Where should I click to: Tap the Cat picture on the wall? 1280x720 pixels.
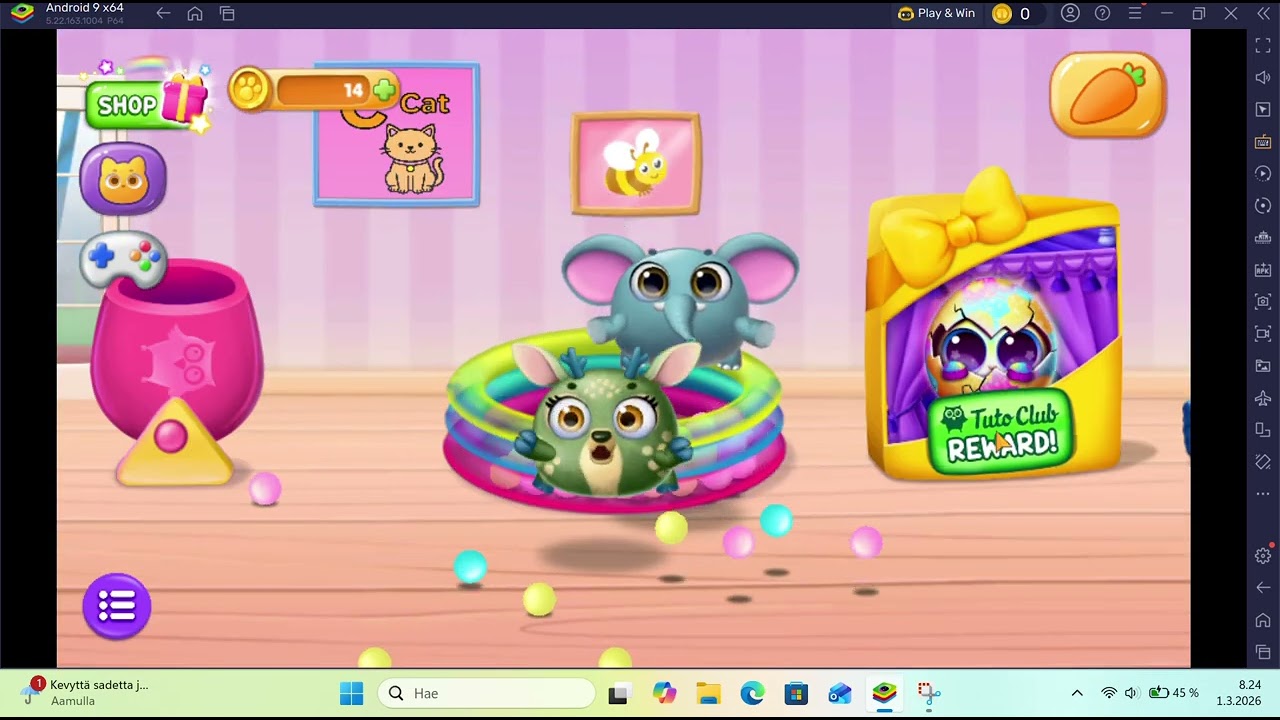[x=397, y=135]
